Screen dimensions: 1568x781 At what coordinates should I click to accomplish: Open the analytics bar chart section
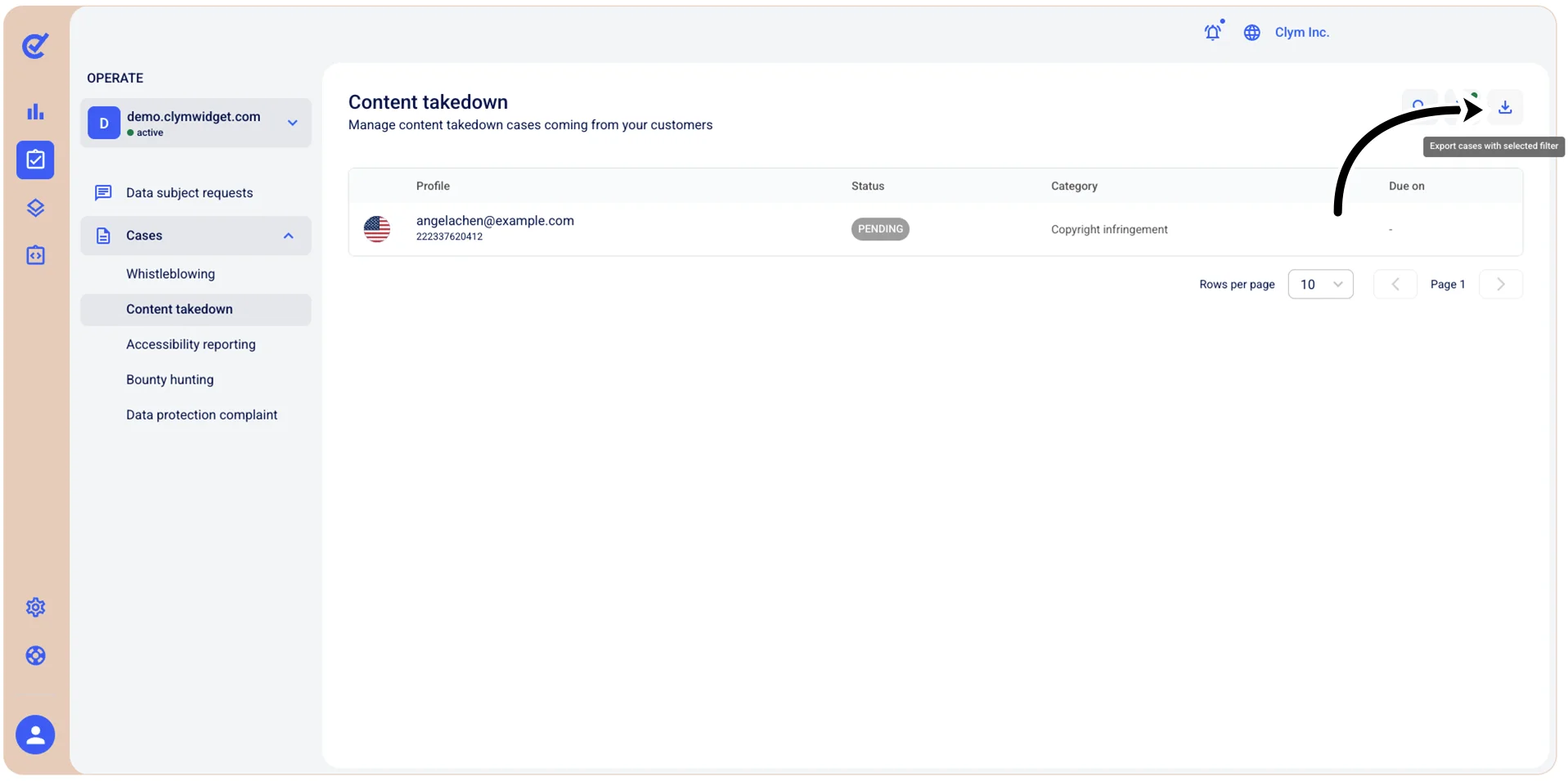(x=35, y=112)
